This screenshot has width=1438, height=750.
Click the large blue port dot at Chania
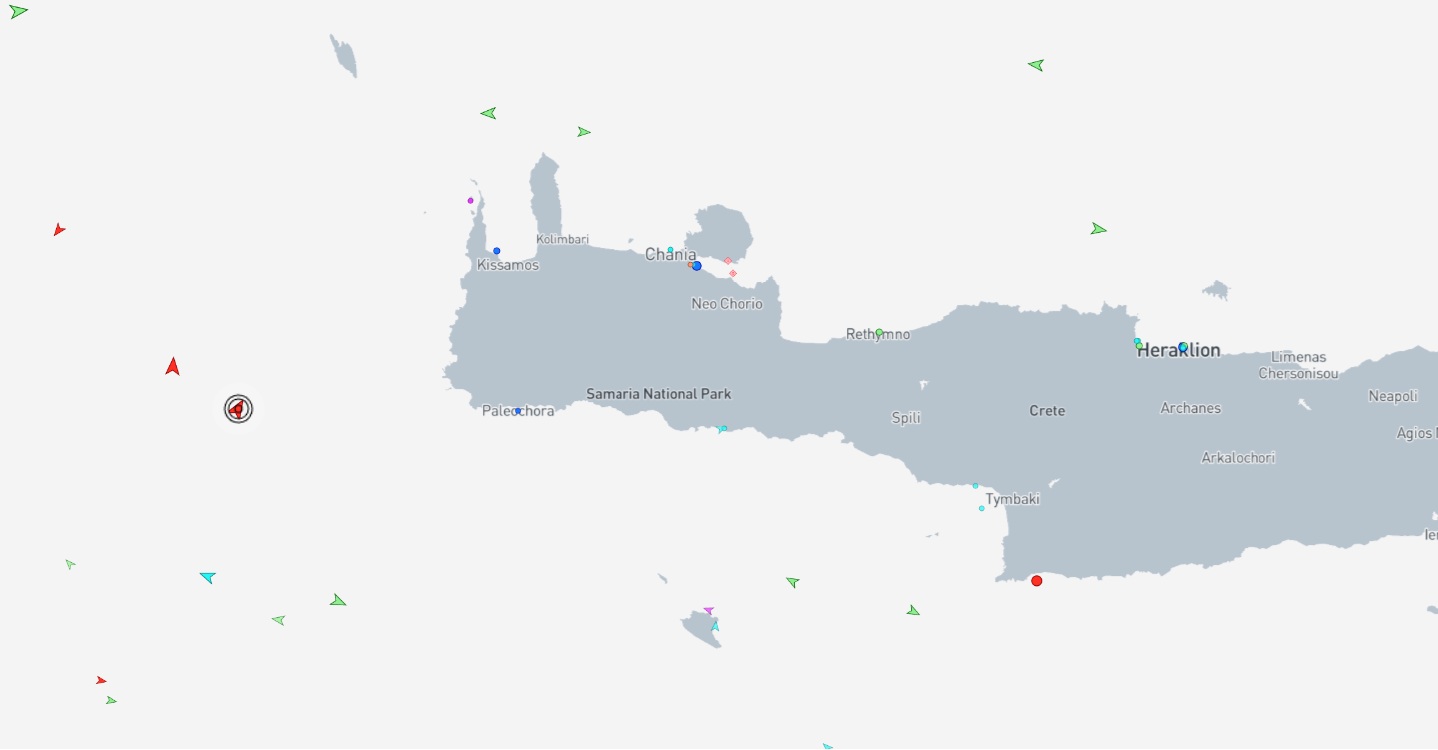point(697,266)
